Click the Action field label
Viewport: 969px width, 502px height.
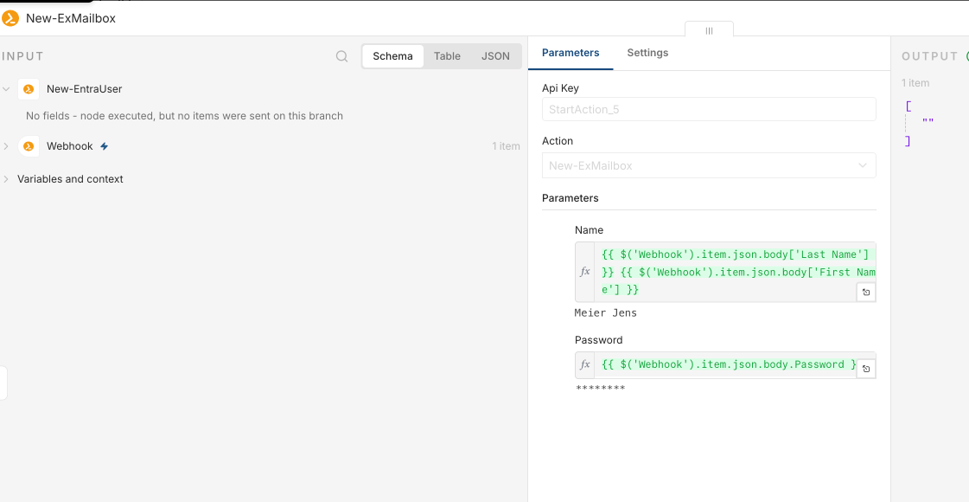coord(557,141)
